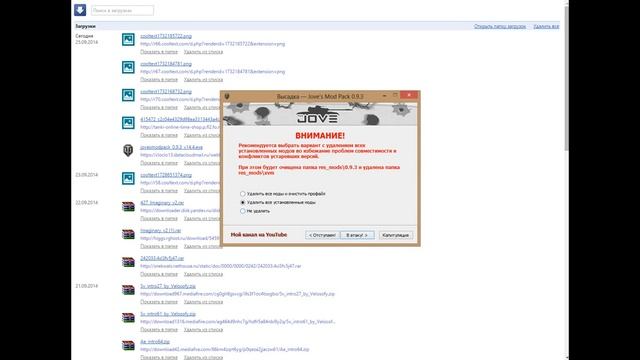640x360 pixels.
Task: Show 5v_intro27_by_Velosofy.zip in folder
Action: coord(159,302)
